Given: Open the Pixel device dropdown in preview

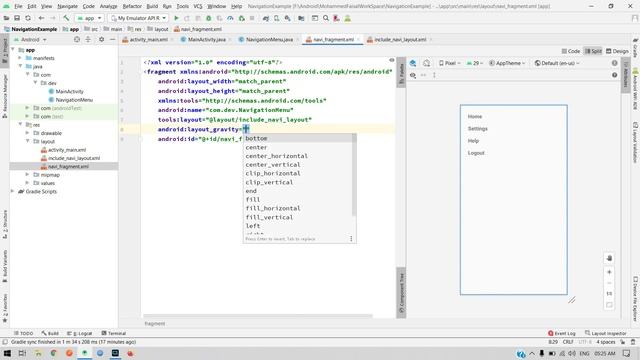Looking at the screenshot, I should [x=449, y=63].
